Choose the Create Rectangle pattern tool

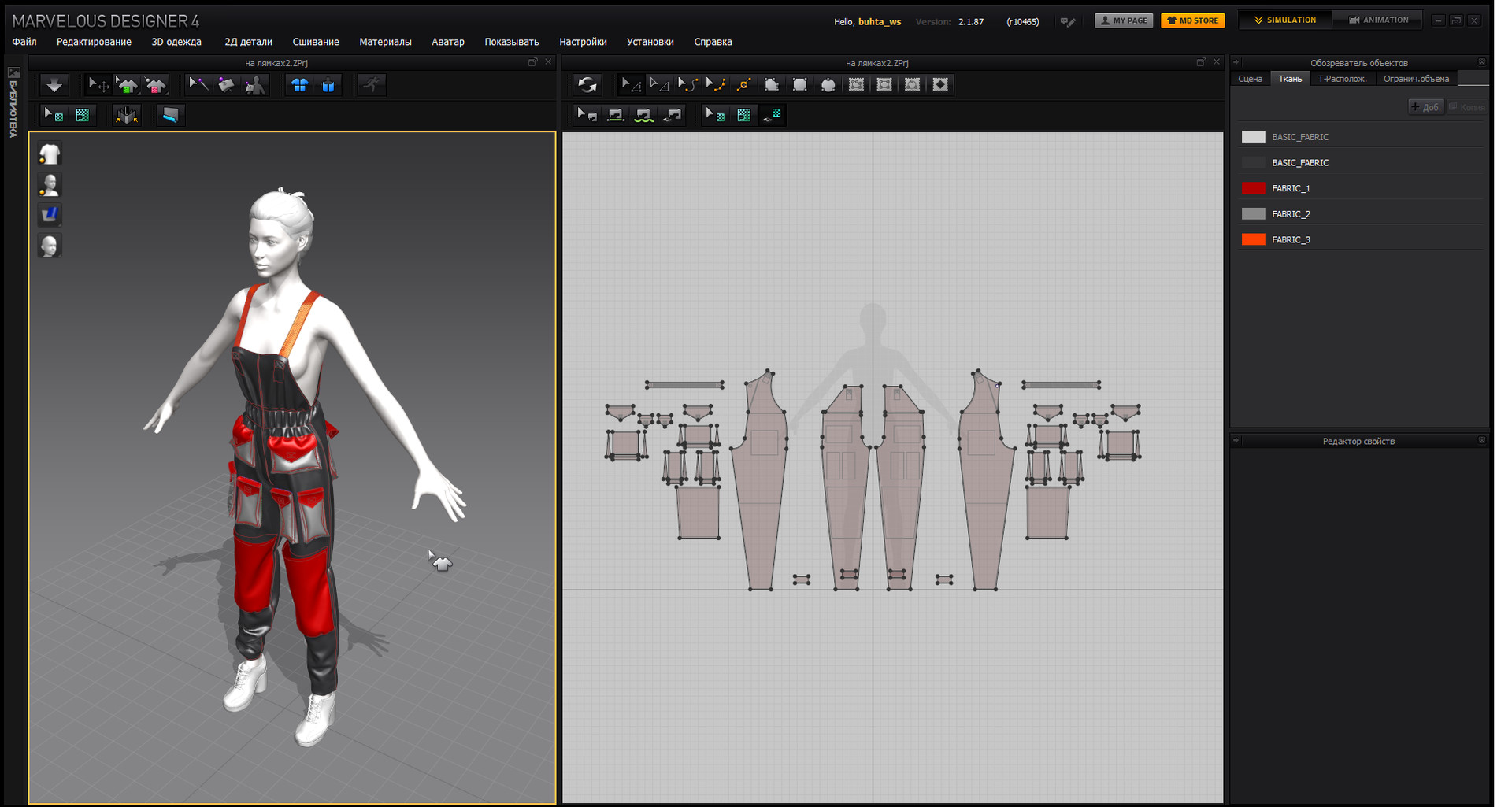click(799, 84)
